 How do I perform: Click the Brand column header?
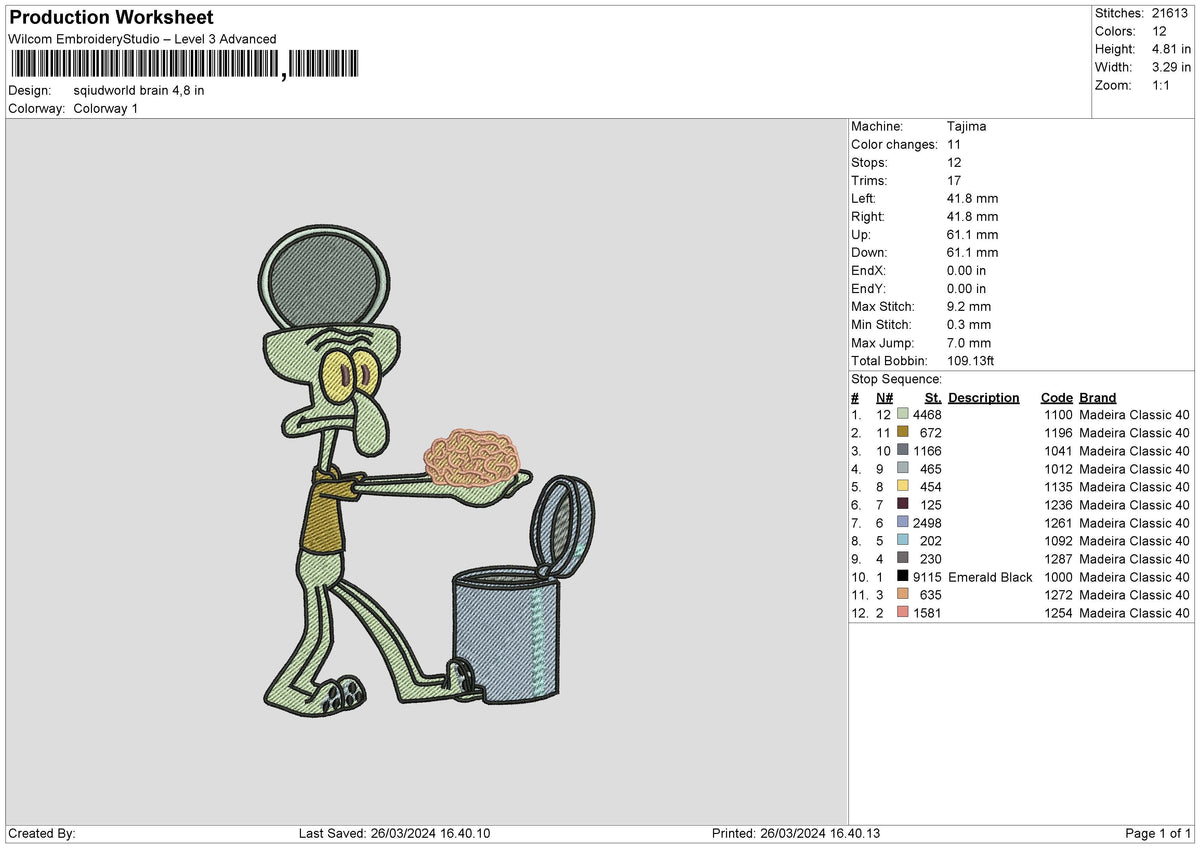pyautogui.click(x=1097, y=397)
